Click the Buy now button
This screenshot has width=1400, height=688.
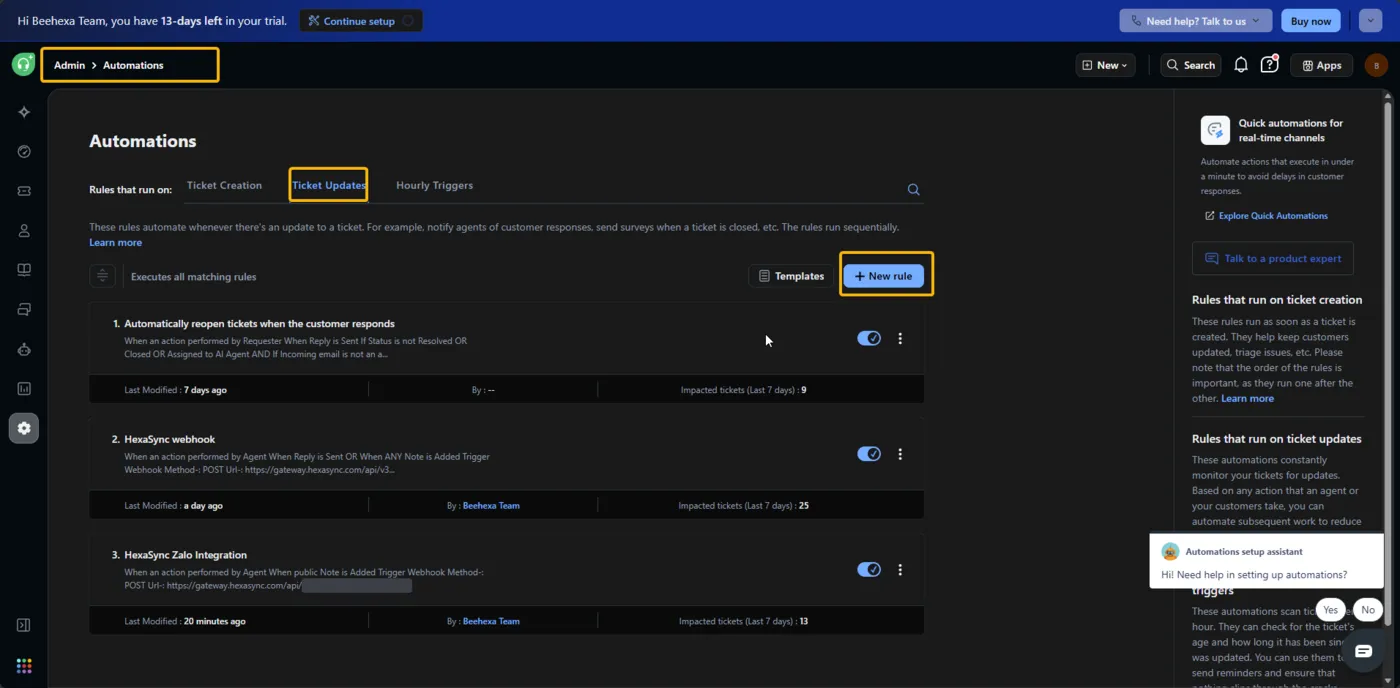tap(1311, 21)
